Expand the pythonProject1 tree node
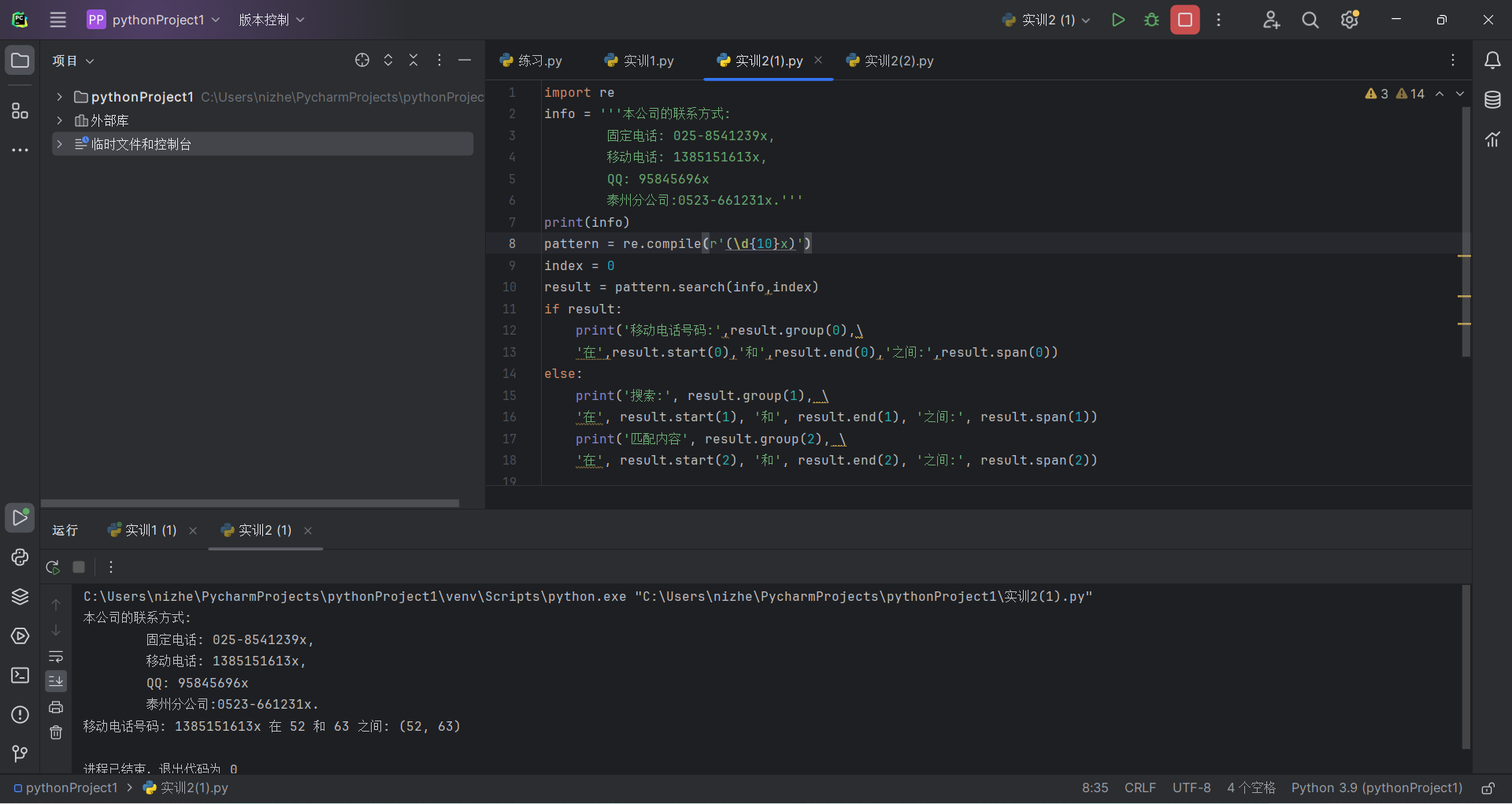The width and height of the screenshot is (1512, 804). coord(59,97)
